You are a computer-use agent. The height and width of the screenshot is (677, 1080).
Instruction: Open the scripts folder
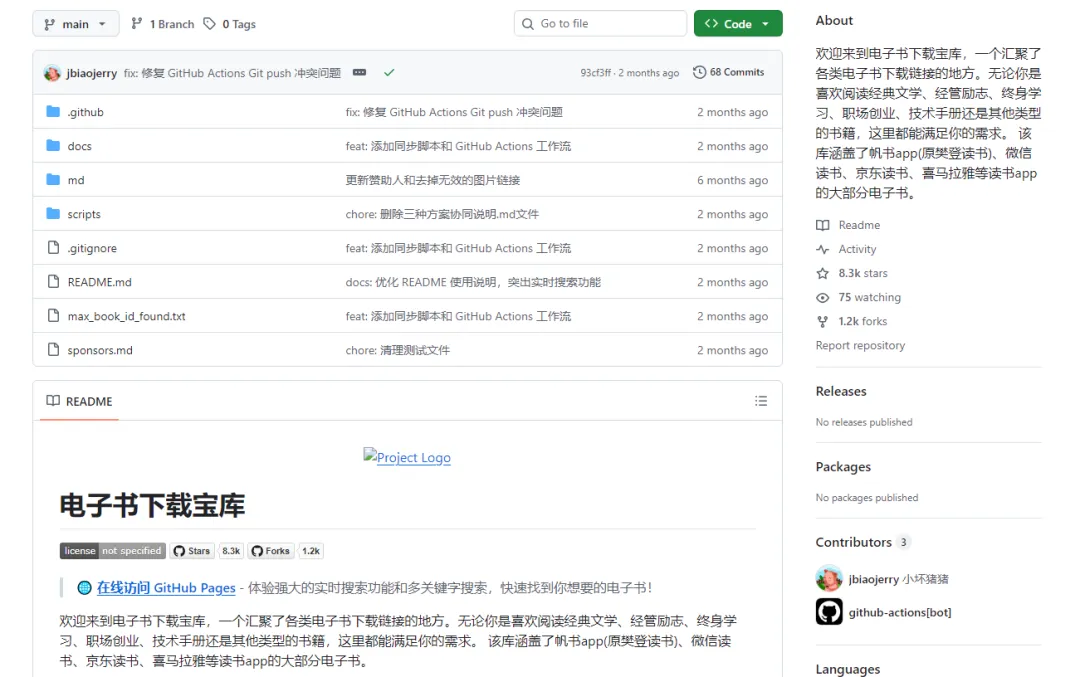tap(84, 214)
